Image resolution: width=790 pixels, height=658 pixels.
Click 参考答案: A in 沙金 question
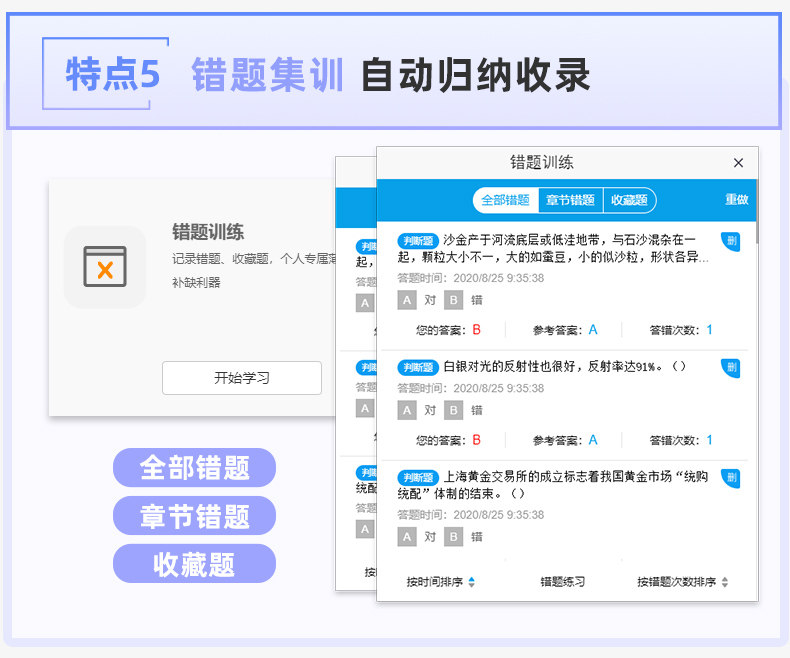(x=565, y=330)
